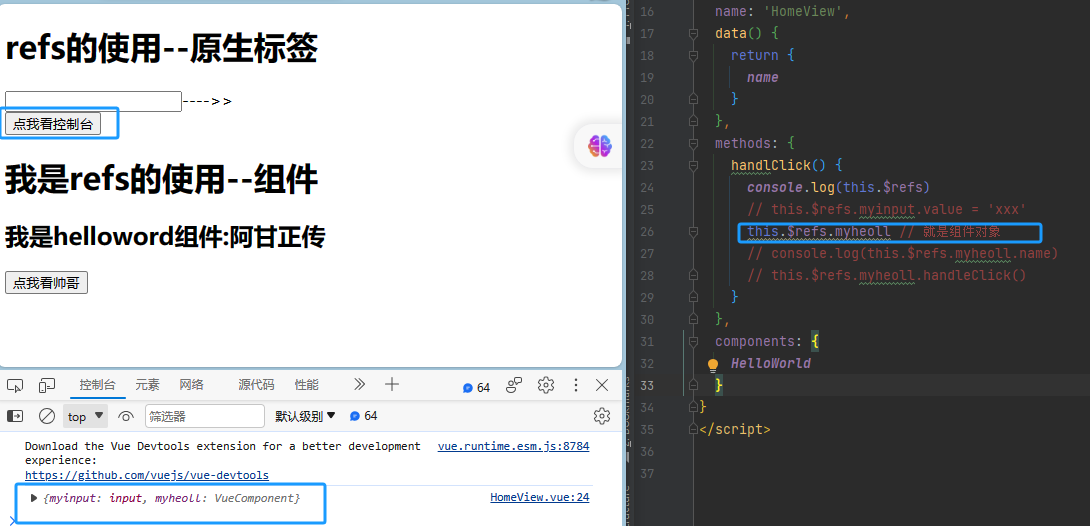Screen dimensions: 1090x526
Task: Switch to the 性能 tab
Action: click(x=307, y=384)
